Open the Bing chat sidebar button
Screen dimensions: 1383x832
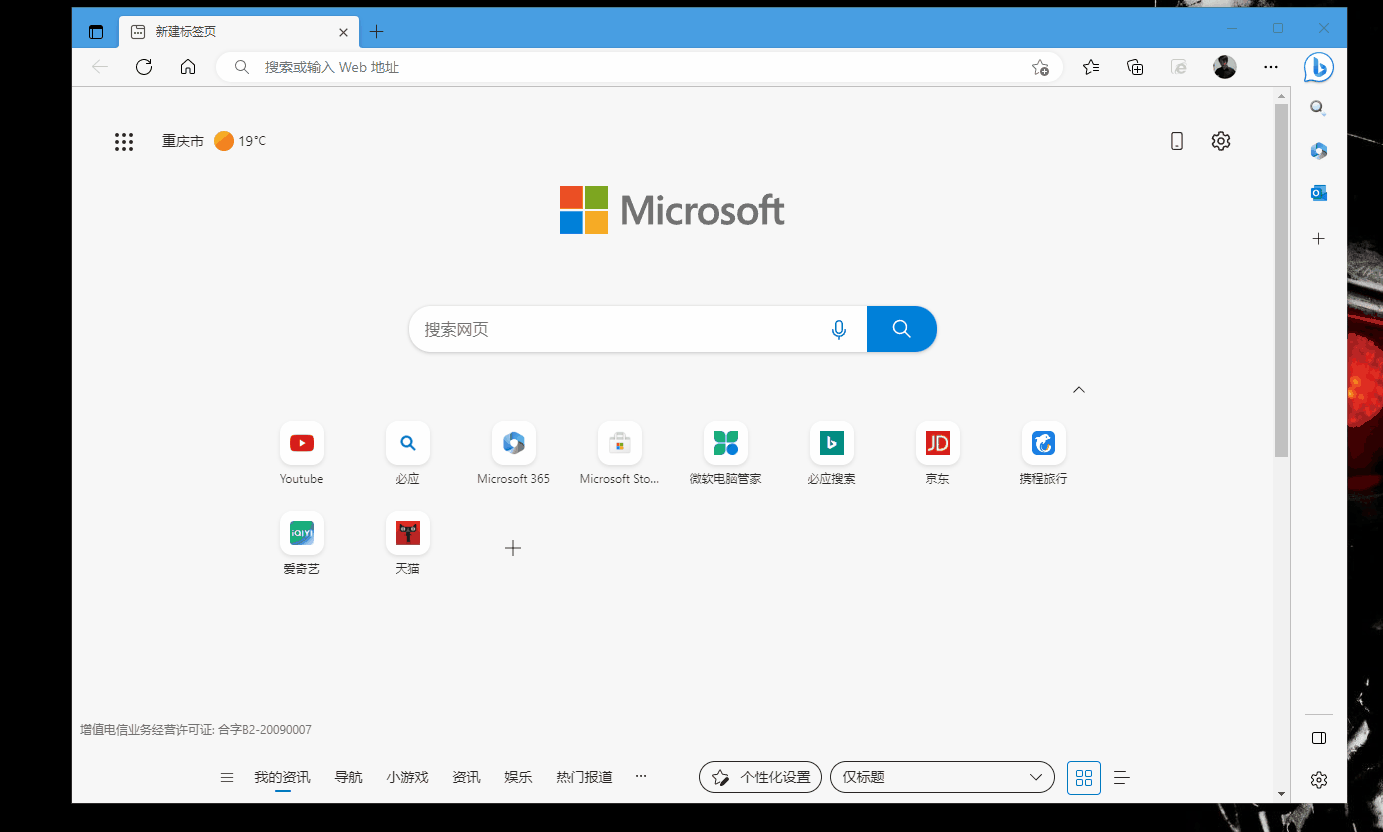tap(1318, 67)
